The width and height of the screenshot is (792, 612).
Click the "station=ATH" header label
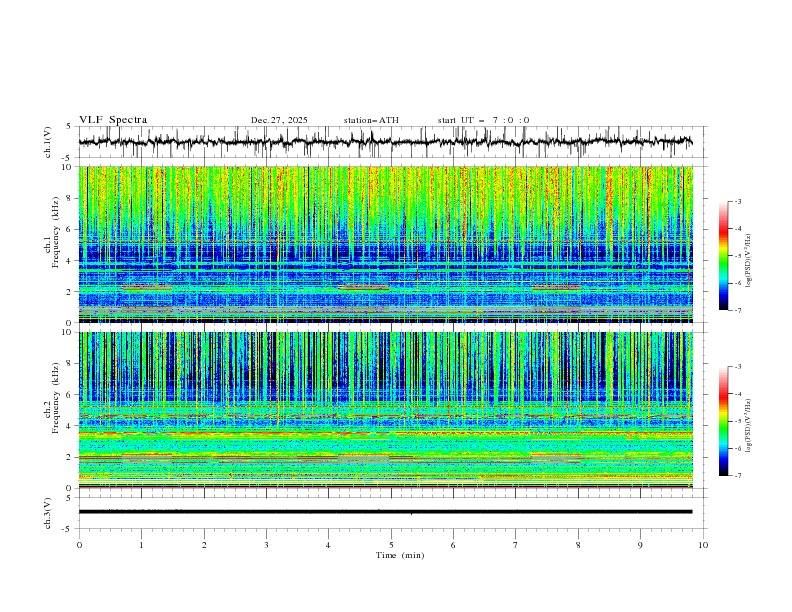(371, 120)
